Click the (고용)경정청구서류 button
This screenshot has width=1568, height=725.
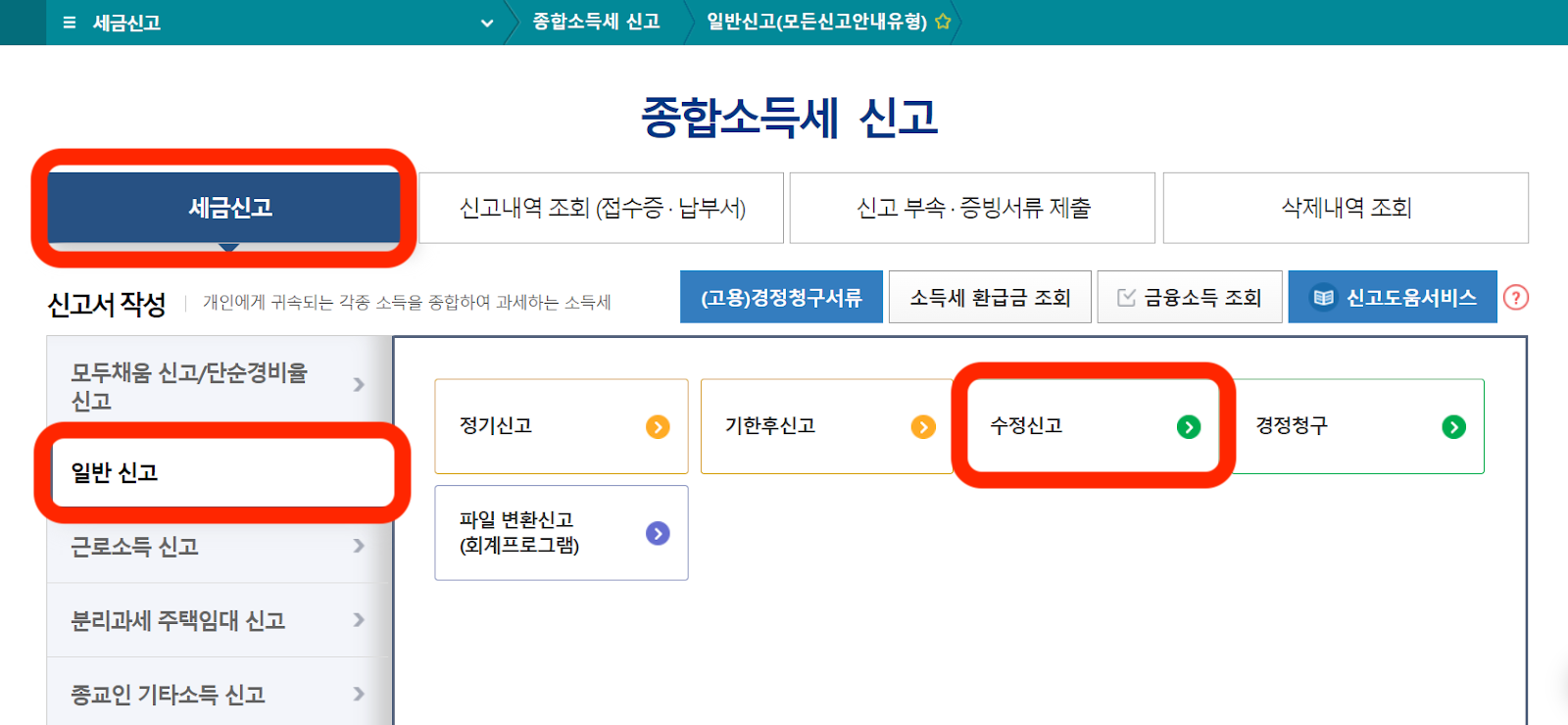click(781, 297)
